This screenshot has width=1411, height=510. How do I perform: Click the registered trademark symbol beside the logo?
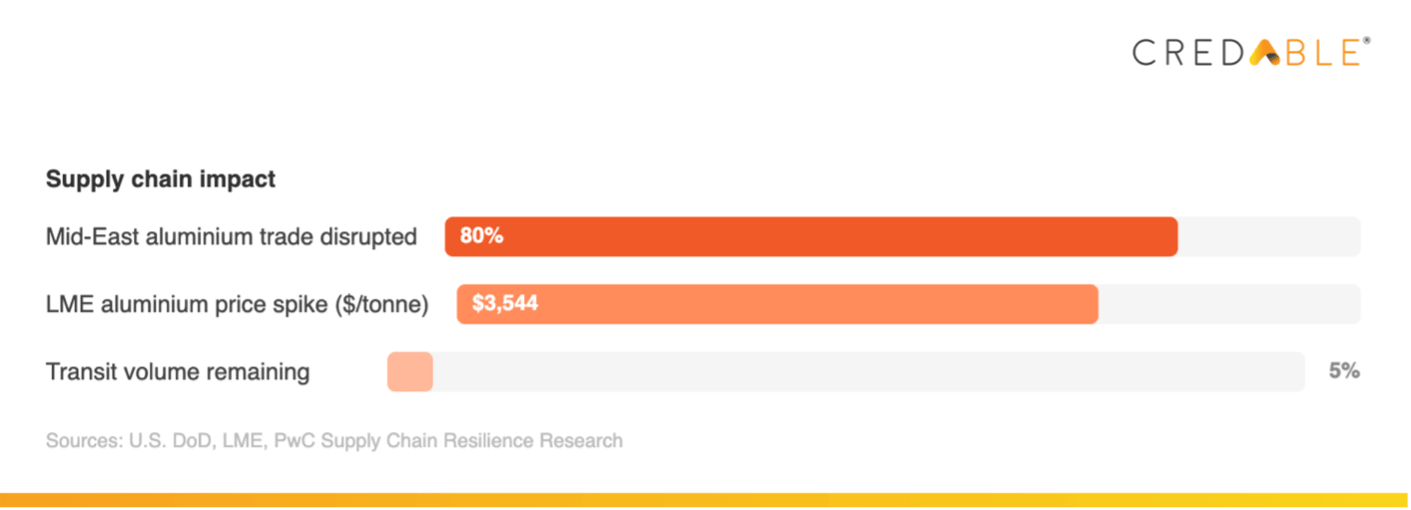[x=1366, y=42]
